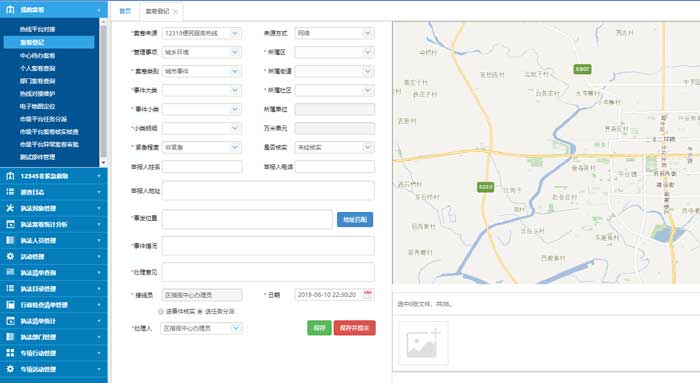
Task: Click the green 保存 button
Action: (319, 328)
